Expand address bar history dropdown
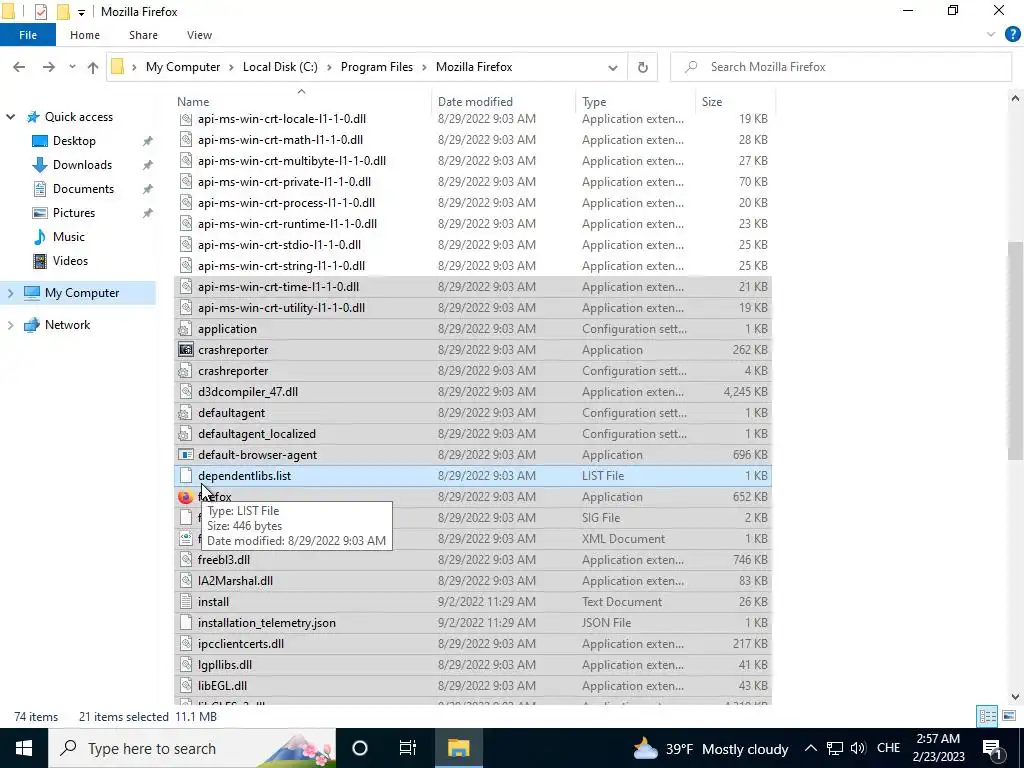The height and width of the screenshot is (768, 1024). (x=613, y=67)
